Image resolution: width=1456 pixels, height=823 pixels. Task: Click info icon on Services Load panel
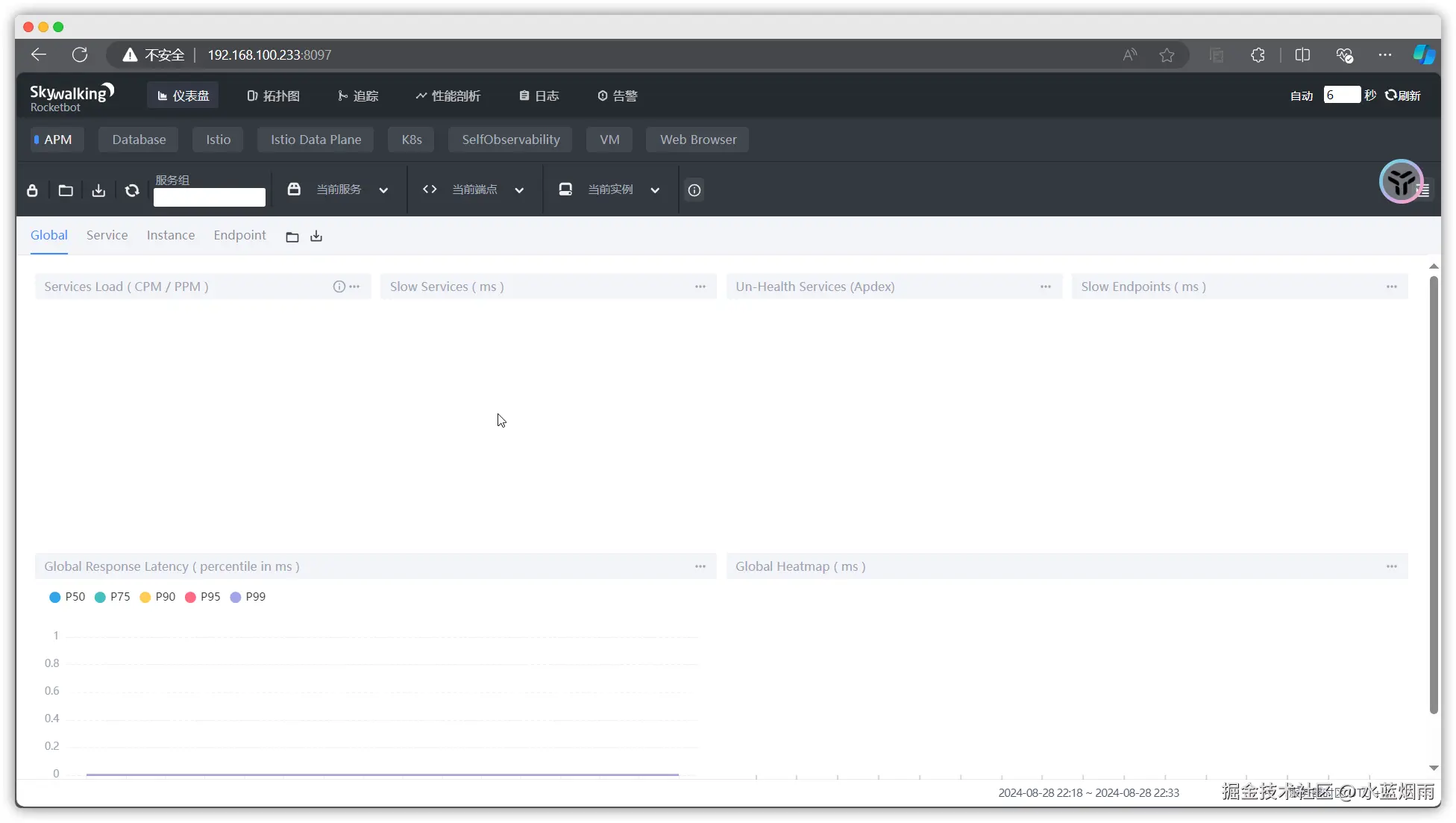(339, 287)
